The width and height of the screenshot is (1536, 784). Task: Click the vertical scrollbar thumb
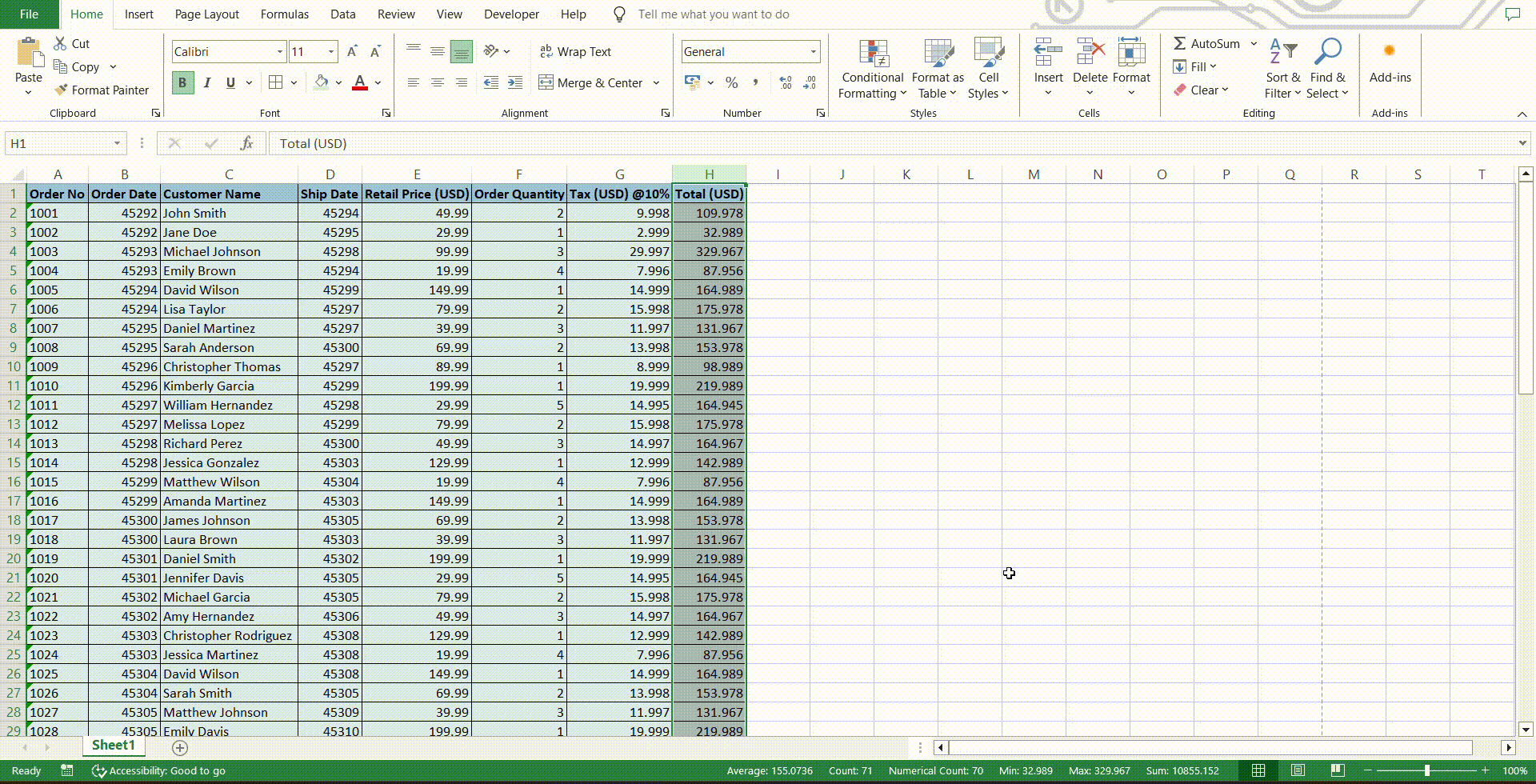click(1525, 288)
